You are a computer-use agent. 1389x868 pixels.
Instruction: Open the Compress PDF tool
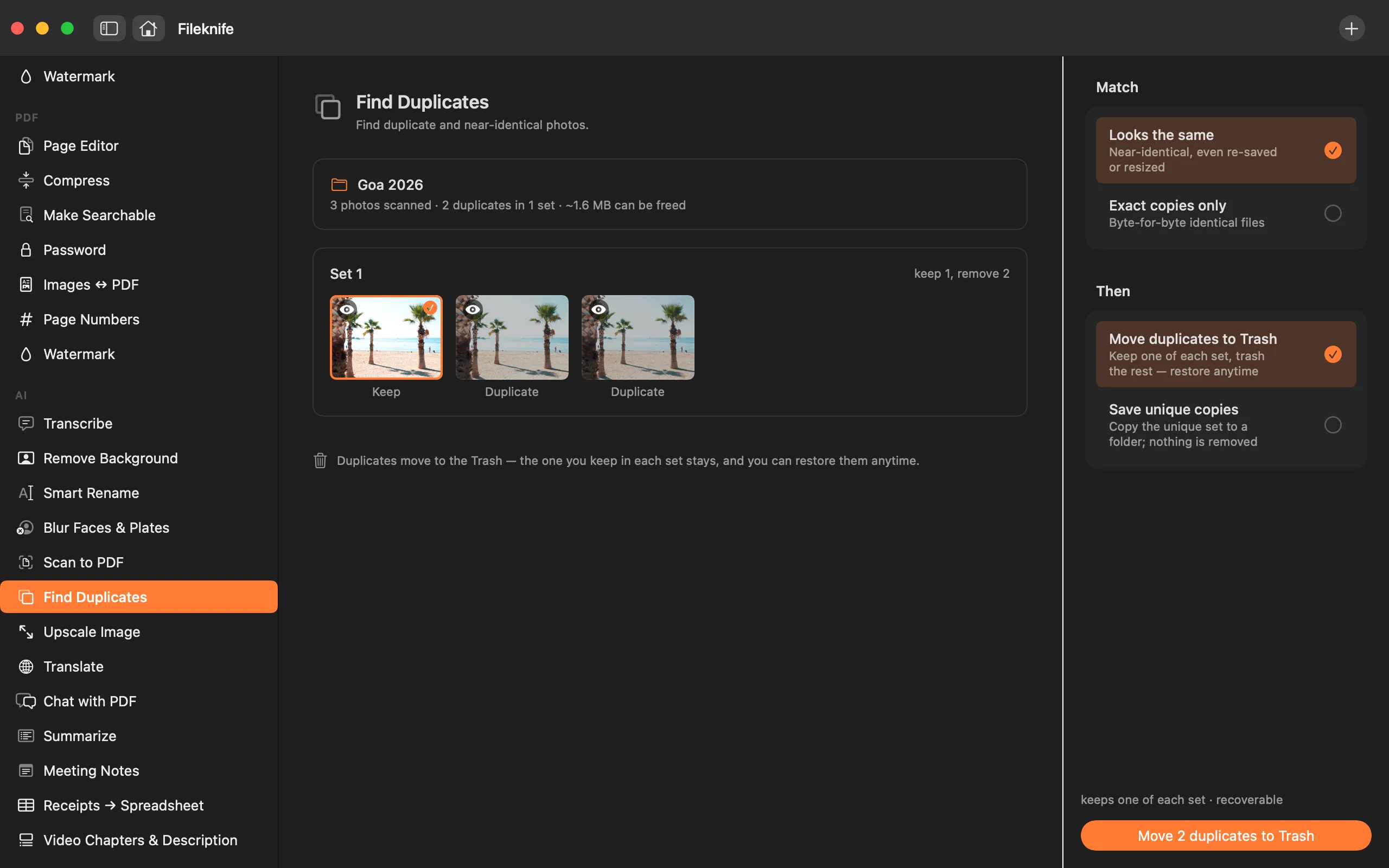coord(139,180)
